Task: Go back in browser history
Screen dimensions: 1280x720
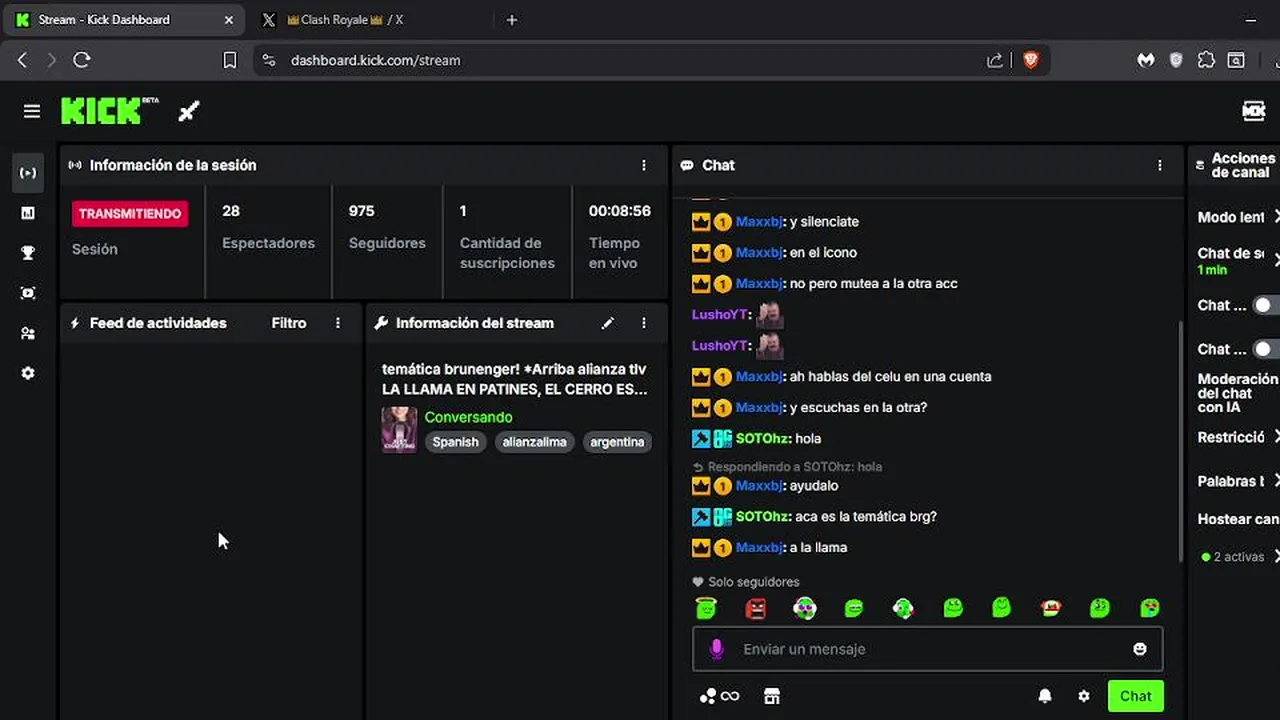Action: [22, 60]
